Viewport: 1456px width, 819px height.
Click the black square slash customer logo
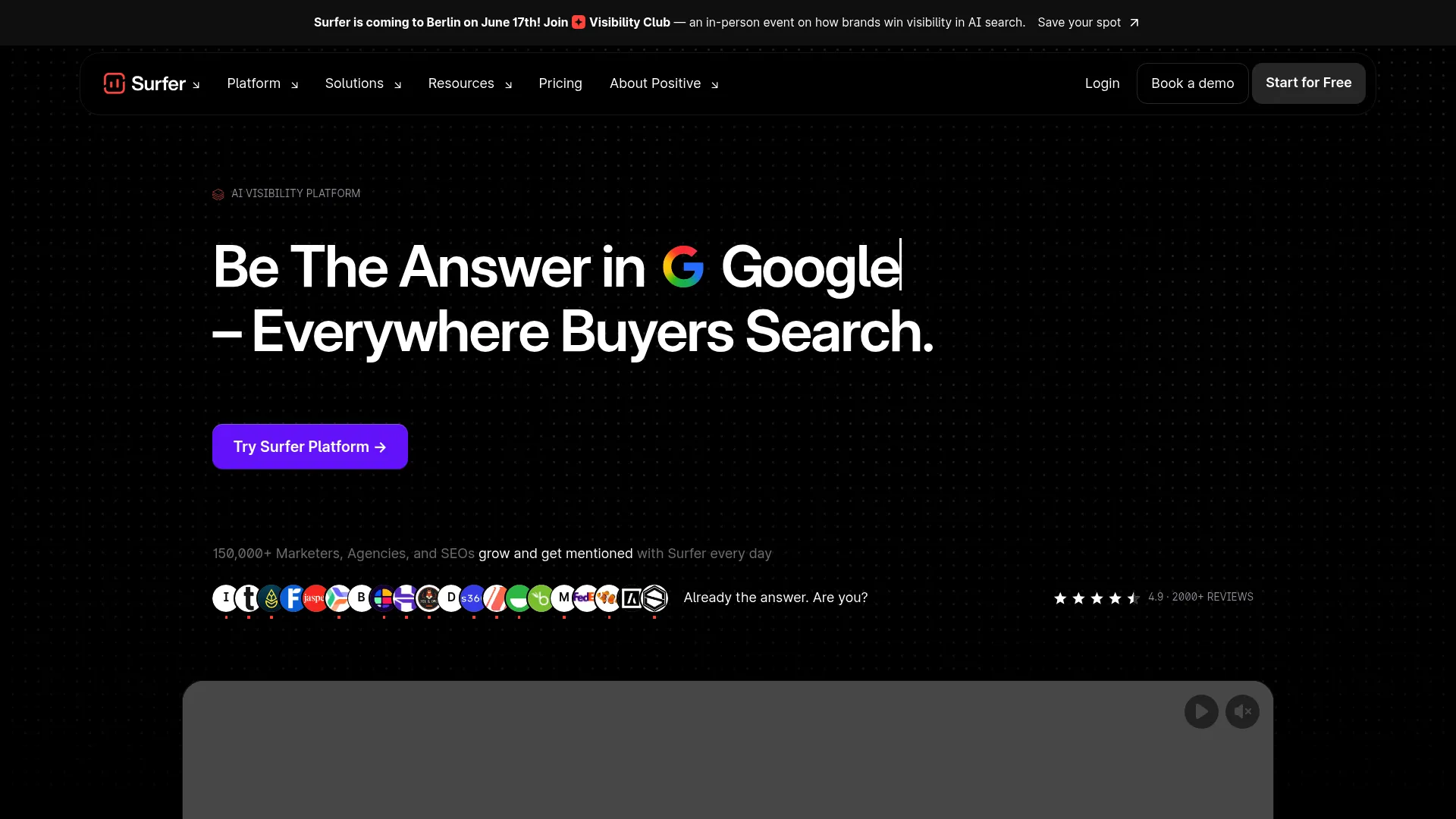(x=631, y=598)
